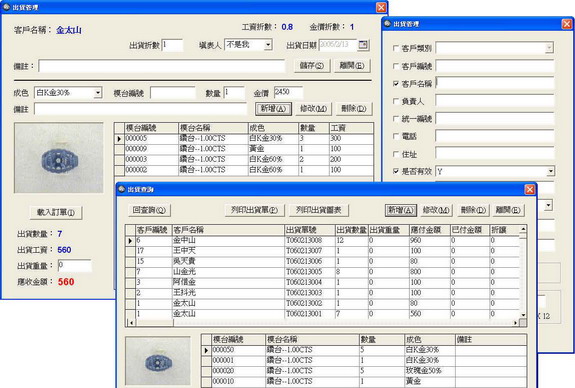Enable the 客戶編號 checkbox
Viewport: 575px width, 388px height.
[x=396, y=66]
